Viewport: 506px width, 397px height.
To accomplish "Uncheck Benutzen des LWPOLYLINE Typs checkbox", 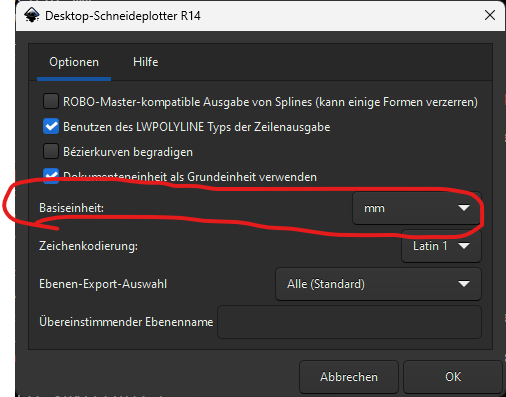I will click(x=51, y=127).
